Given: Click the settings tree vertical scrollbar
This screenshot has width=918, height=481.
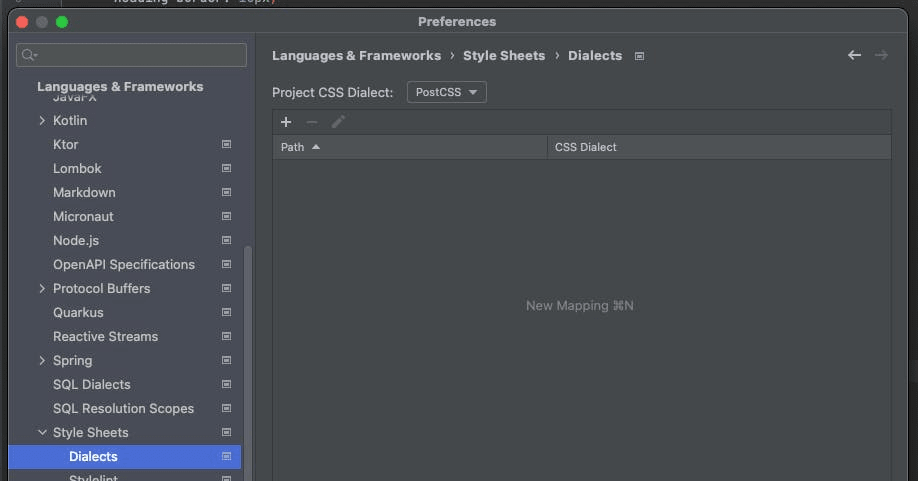Looking at the screenshot, I should coord(248,363).
